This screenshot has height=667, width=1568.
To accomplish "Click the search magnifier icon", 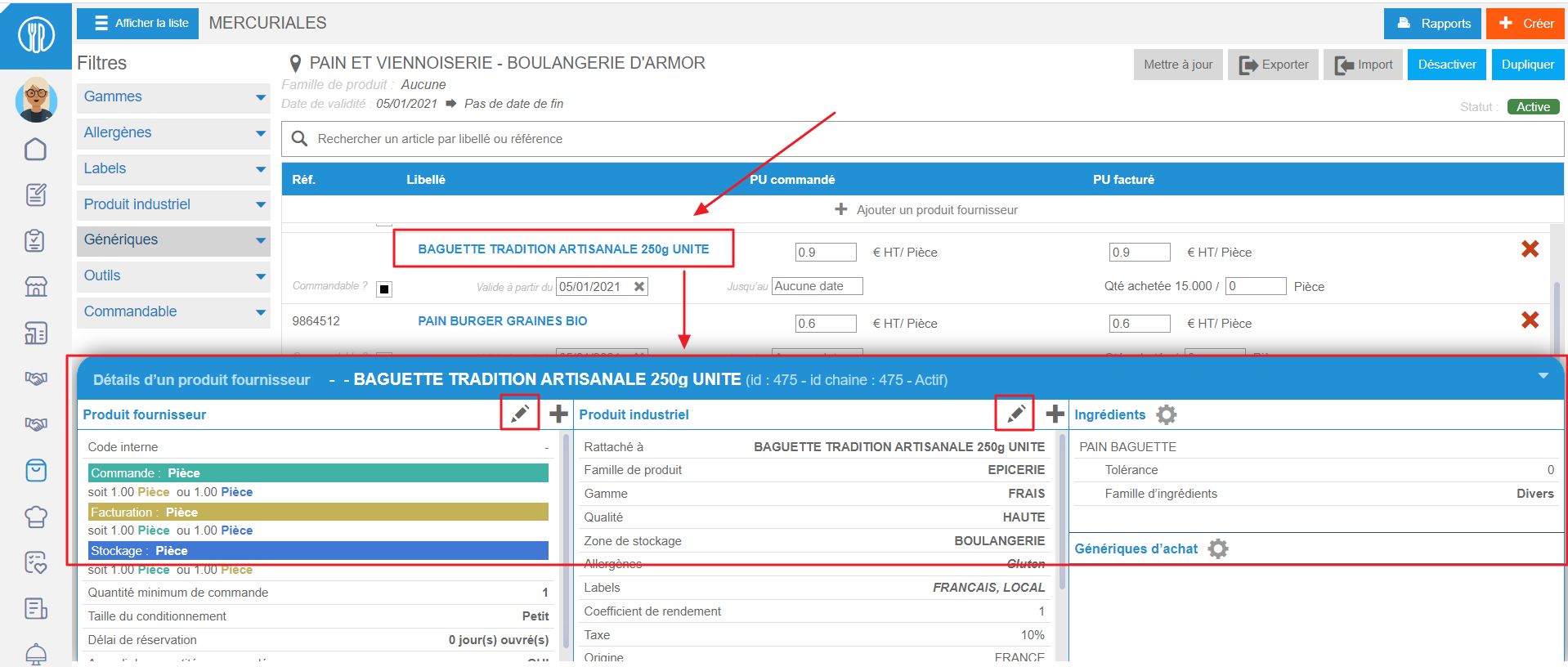I will [x=300, y=139].
